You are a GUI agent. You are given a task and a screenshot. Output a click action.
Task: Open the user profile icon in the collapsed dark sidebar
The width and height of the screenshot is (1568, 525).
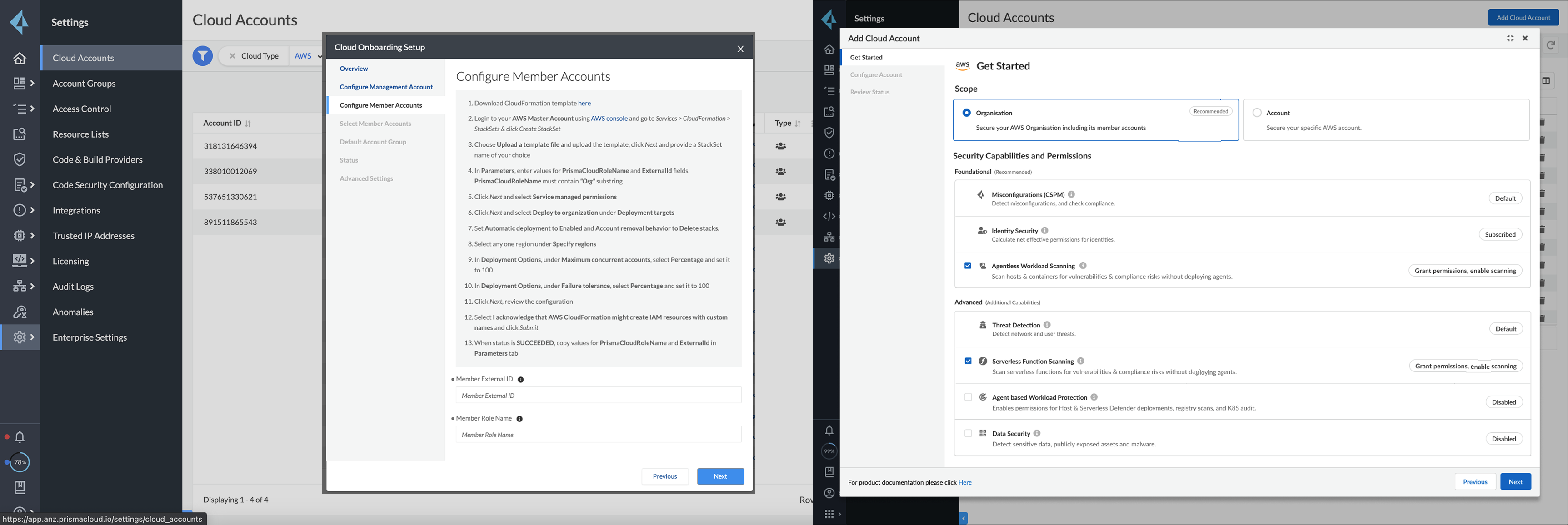(x=829, y=493)
